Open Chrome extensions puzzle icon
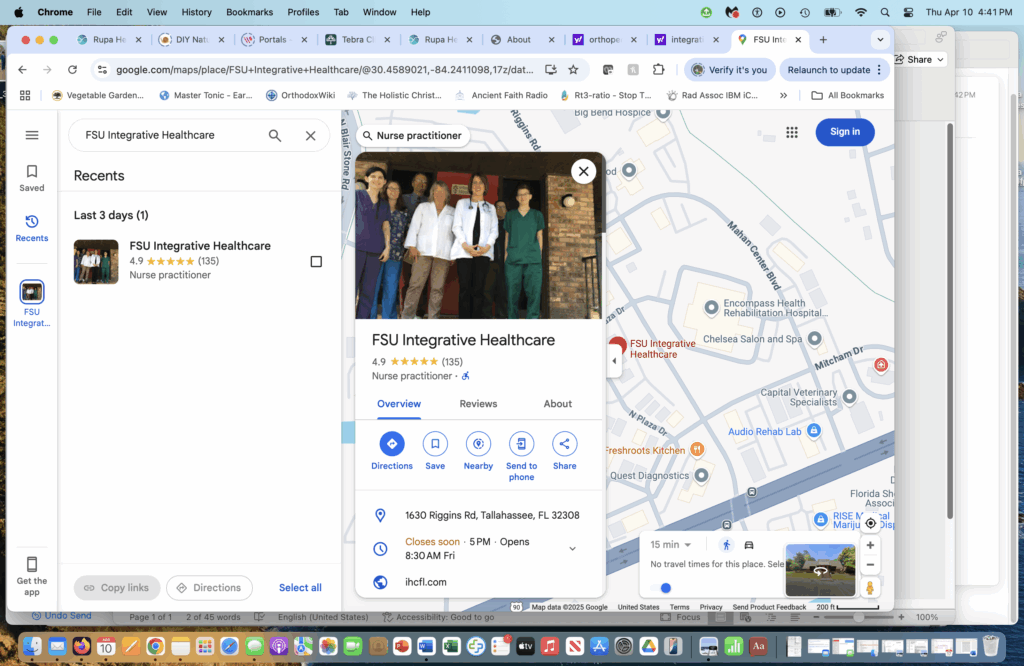 (x=658, y=69)
